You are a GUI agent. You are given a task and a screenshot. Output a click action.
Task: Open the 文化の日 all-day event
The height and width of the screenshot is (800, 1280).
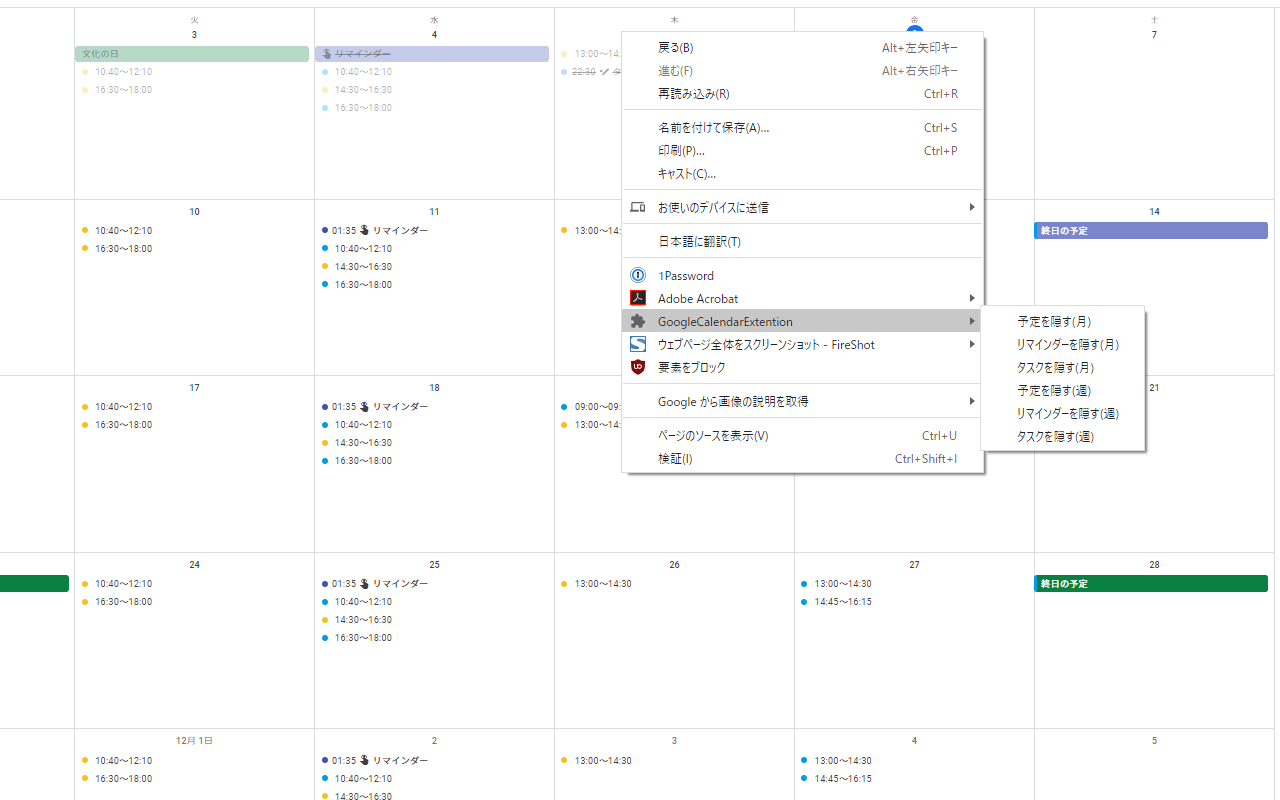click(192, 53)
